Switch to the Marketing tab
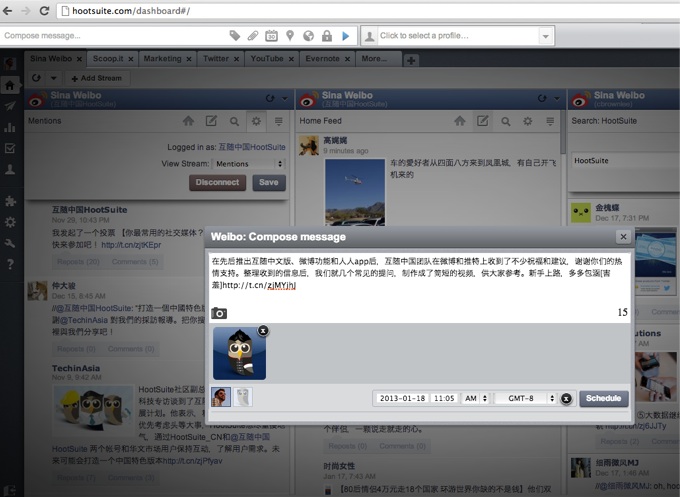Viewport: 680px width, 497px height. pos(163,59)
